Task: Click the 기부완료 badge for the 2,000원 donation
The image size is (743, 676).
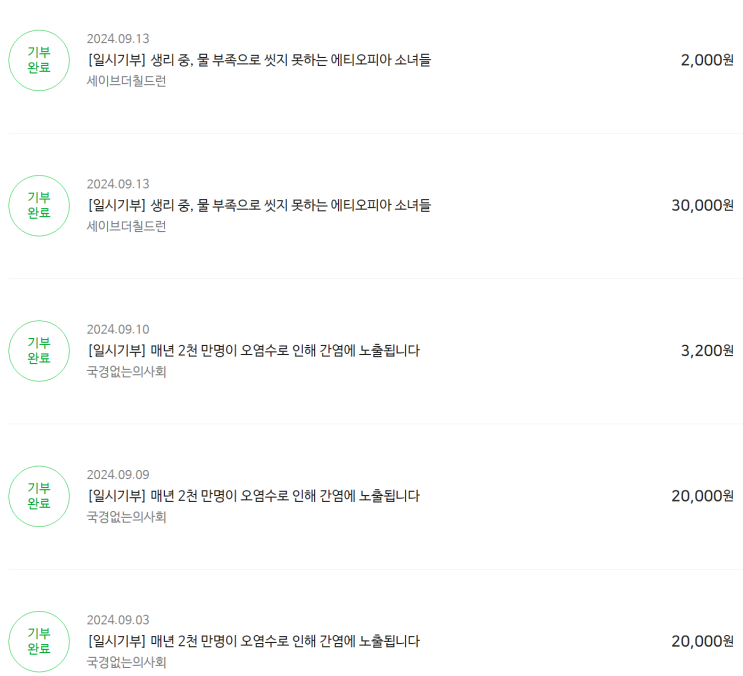Action: (39, 61)
